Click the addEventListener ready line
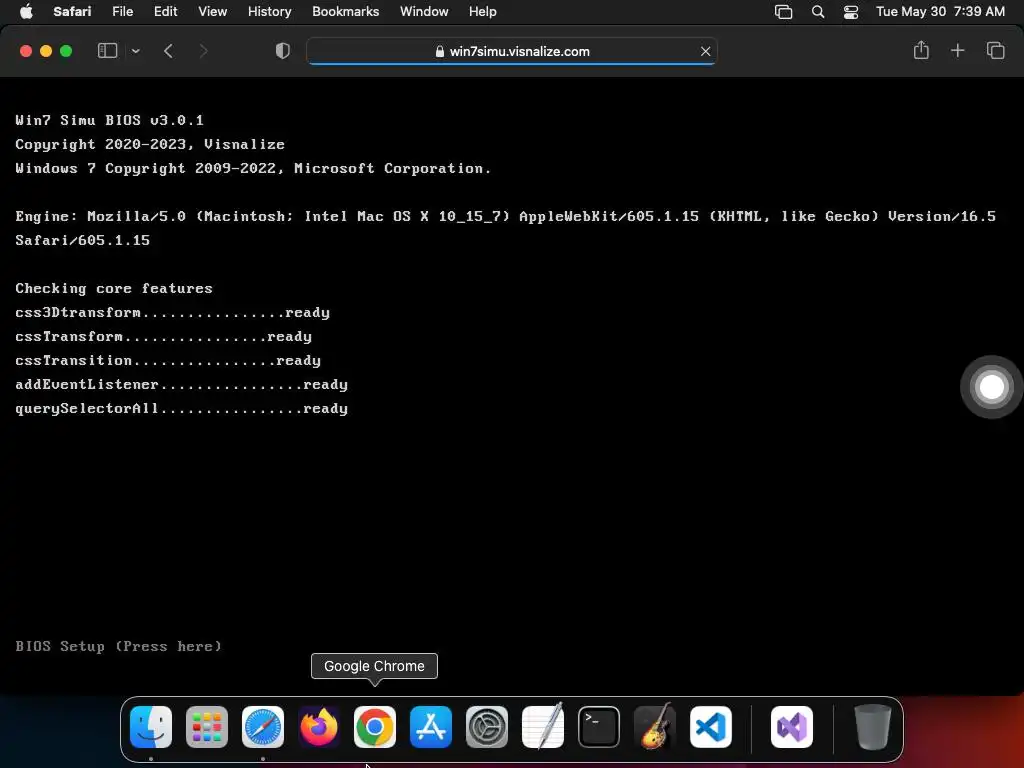The height and width of the screenshot is (768, 1024). (182, 384)
